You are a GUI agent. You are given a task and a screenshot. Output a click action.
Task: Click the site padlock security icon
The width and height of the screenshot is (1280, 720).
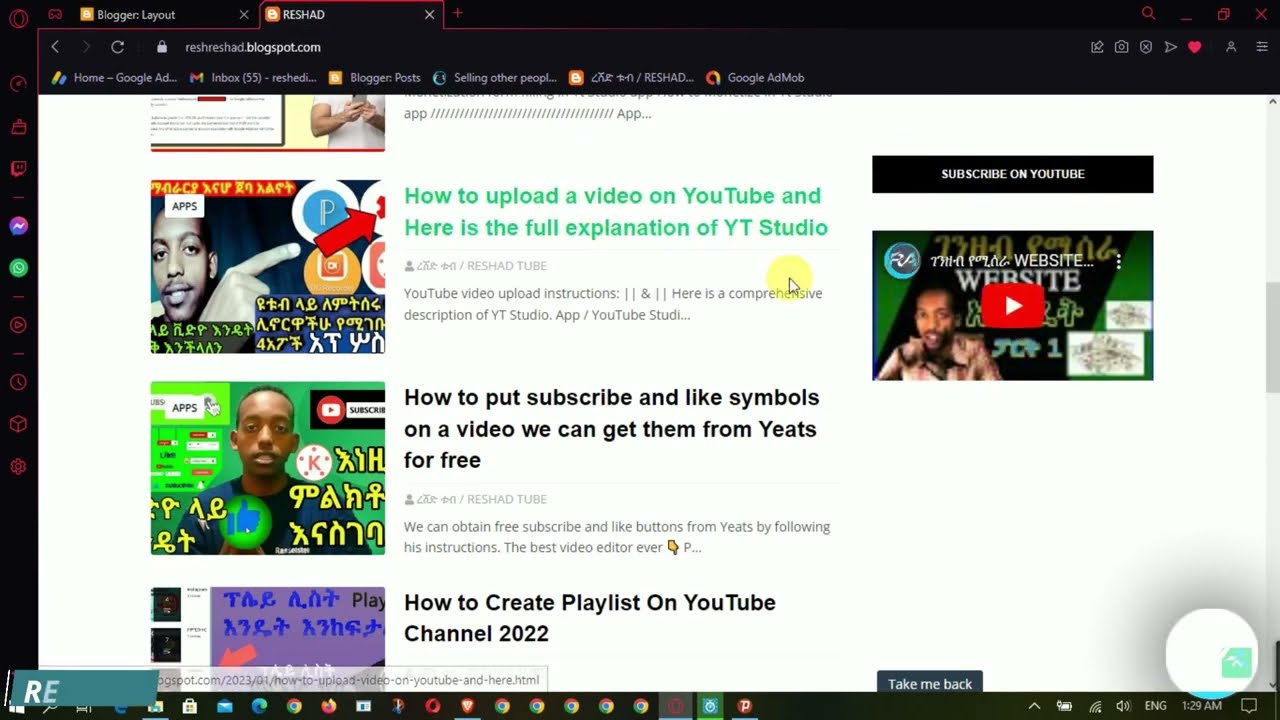tap(162, 47)
